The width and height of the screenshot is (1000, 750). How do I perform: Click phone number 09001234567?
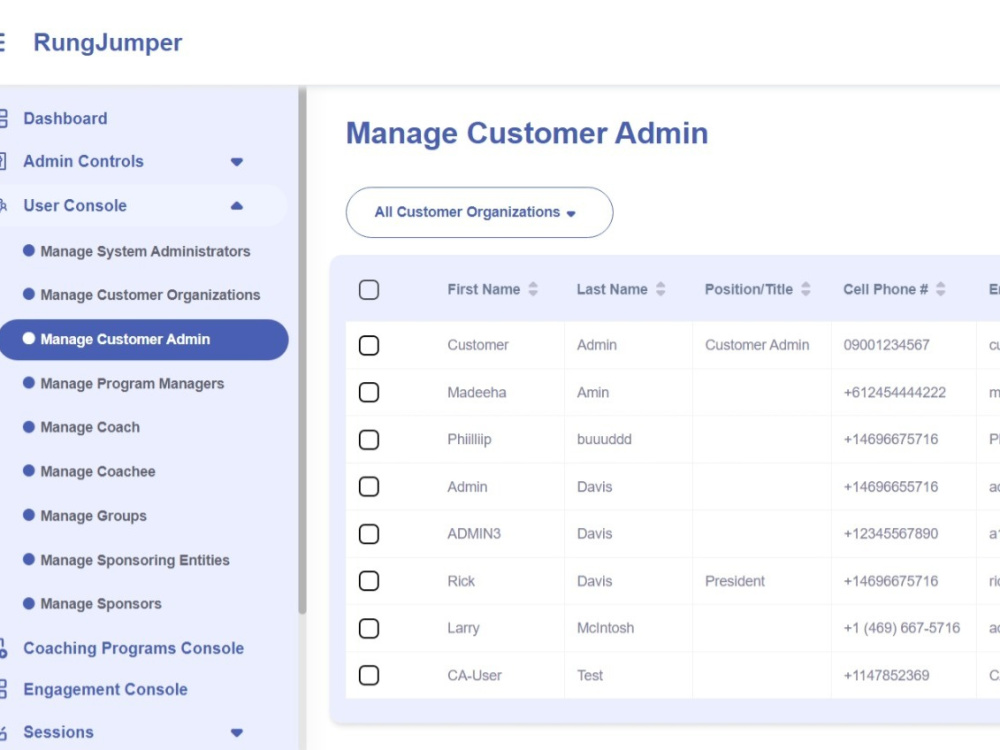coord(886,345)
